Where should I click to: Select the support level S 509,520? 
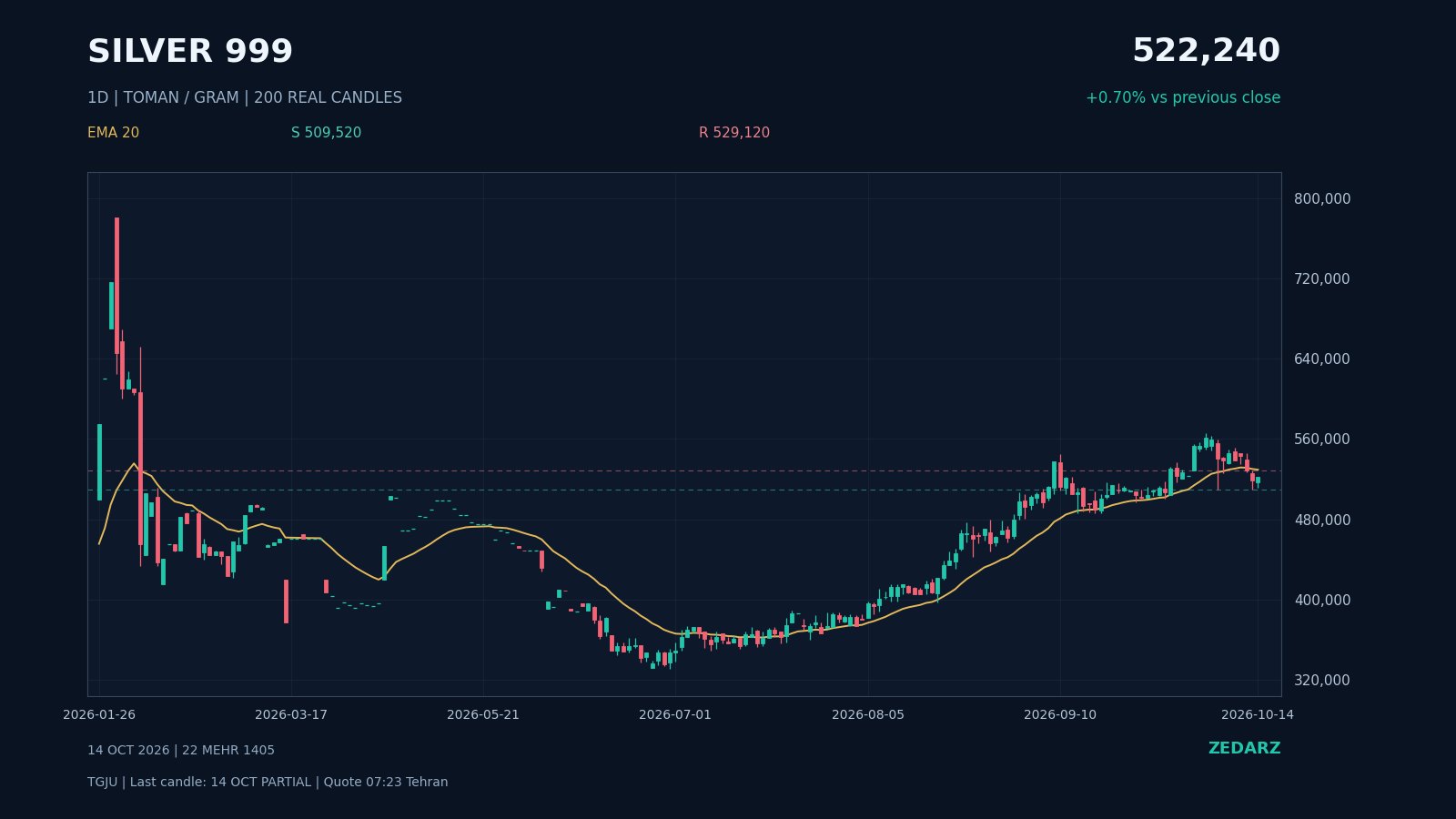coord(326,133)
